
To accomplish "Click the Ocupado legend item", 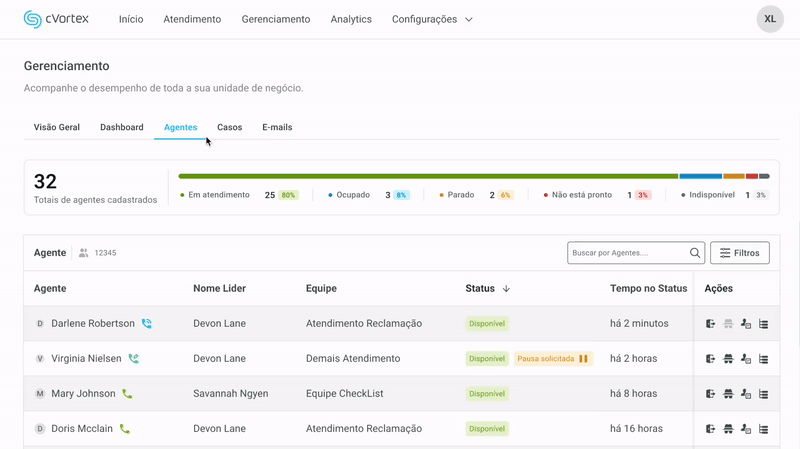I will click(x=368, y=195).
